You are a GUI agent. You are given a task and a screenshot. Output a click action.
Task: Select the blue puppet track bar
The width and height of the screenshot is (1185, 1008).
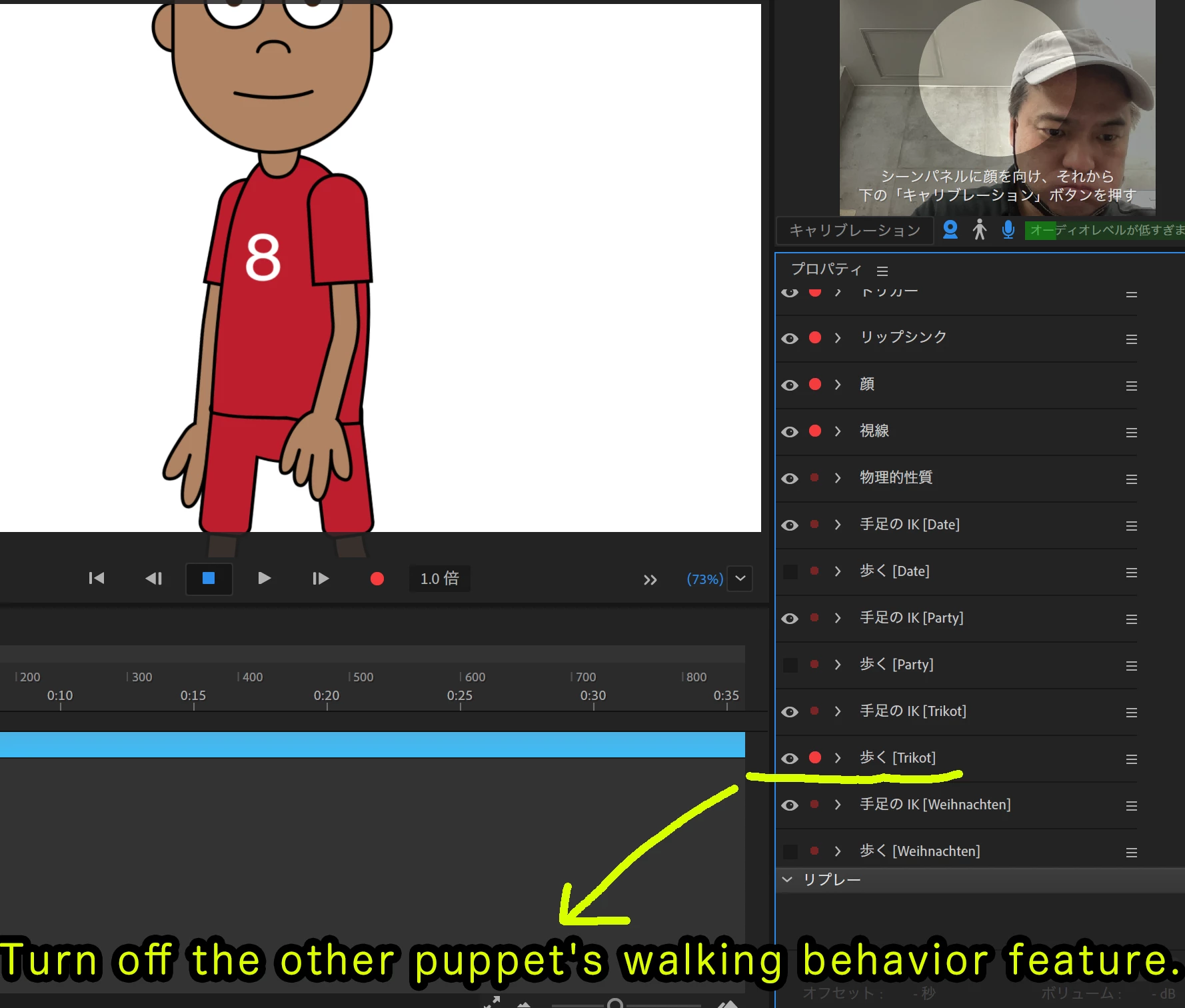tap(373, 745)
